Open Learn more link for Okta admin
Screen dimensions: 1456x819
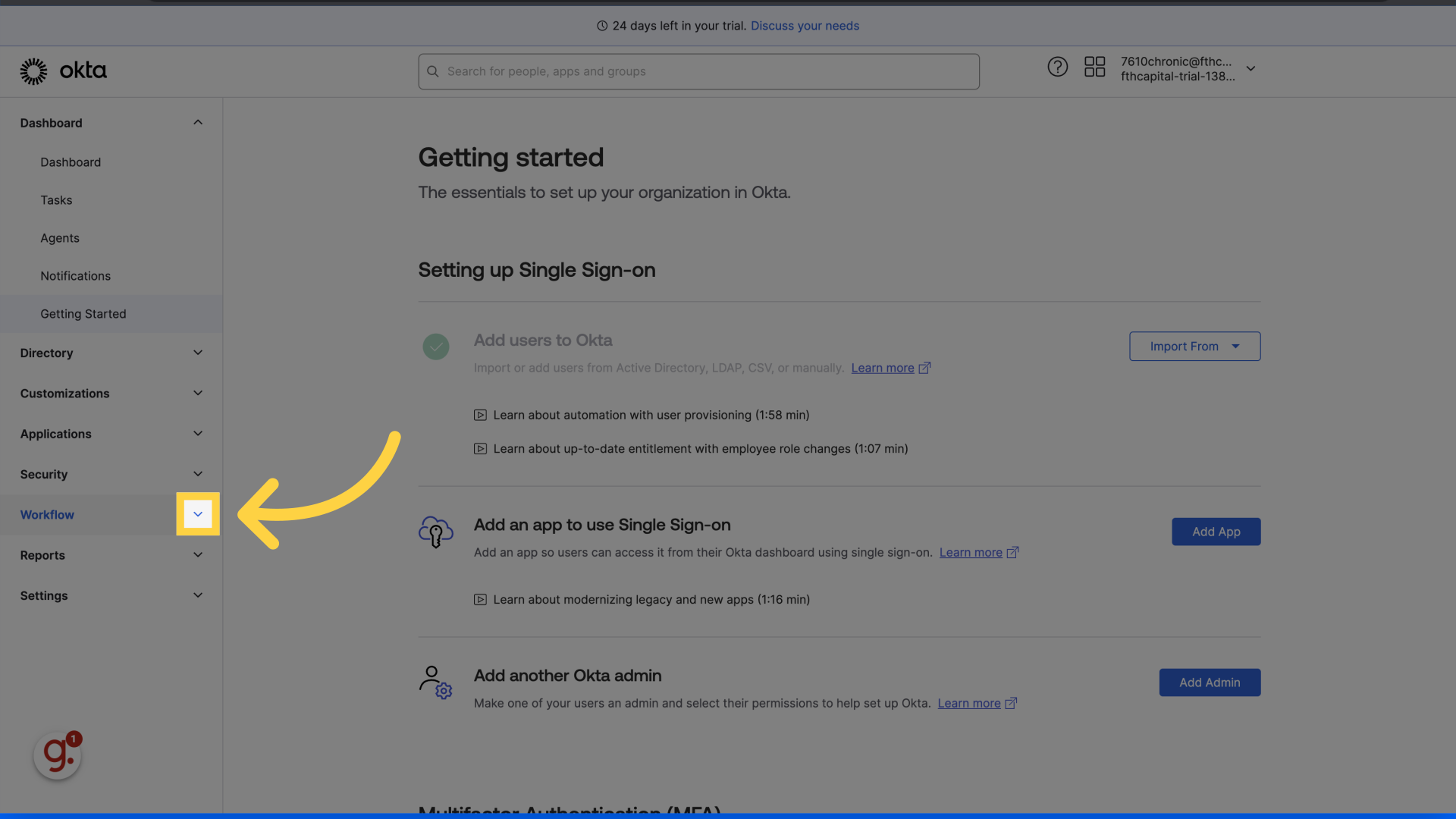[969, 704]
